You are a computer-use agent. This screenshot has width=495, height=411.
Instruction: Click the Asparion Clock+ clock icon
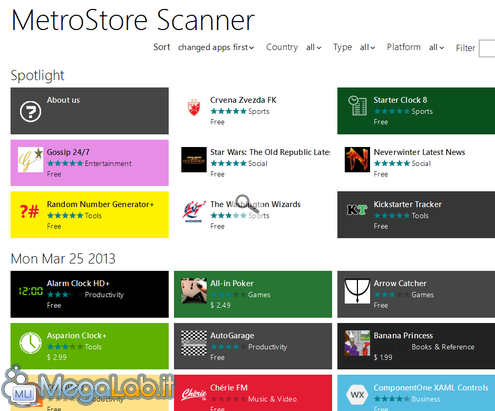(x=30, y=343)
